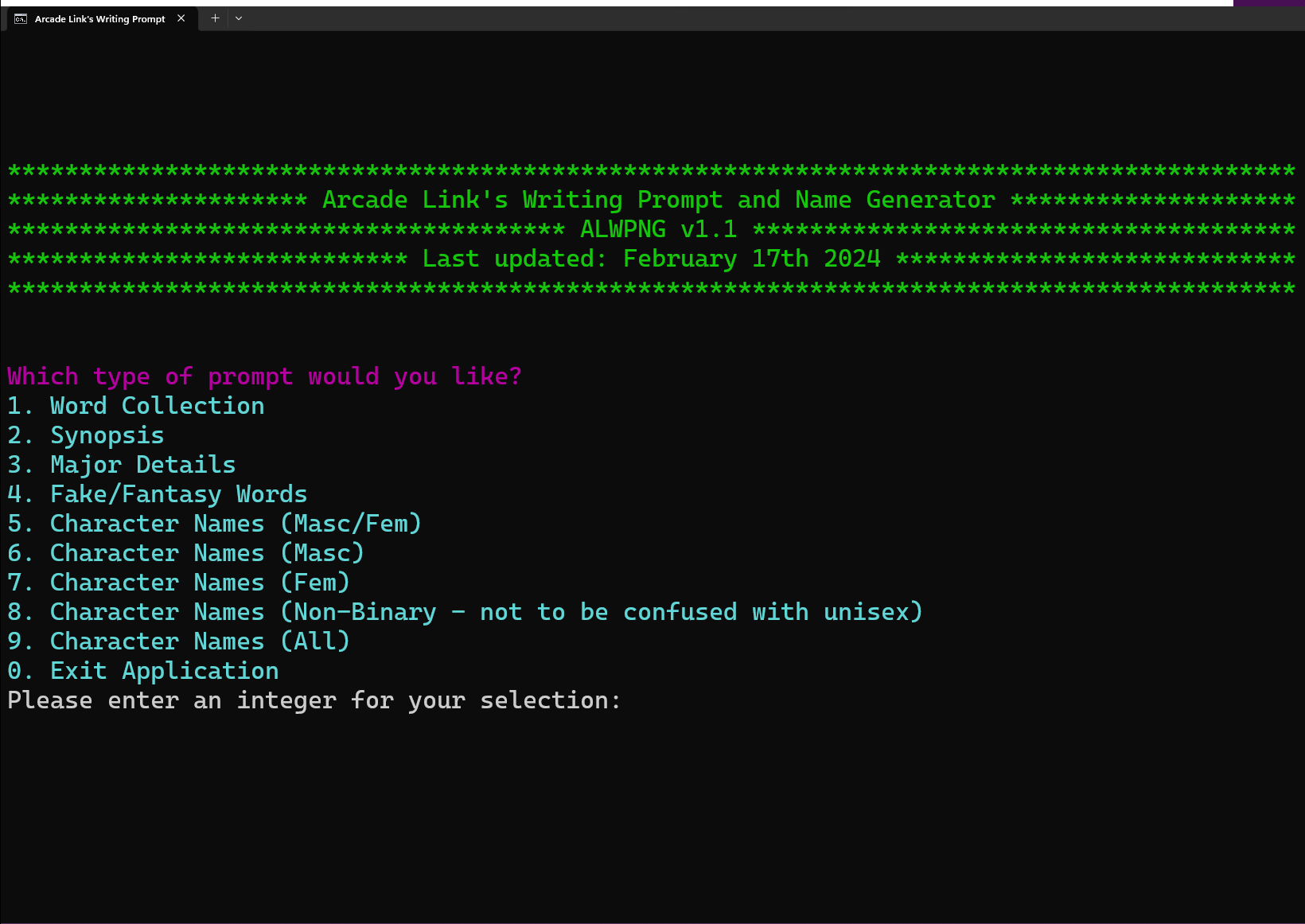Click option 3. Major Details
Image resolution: width=1305 pixels, height=924 pixels.
[121, 464]
